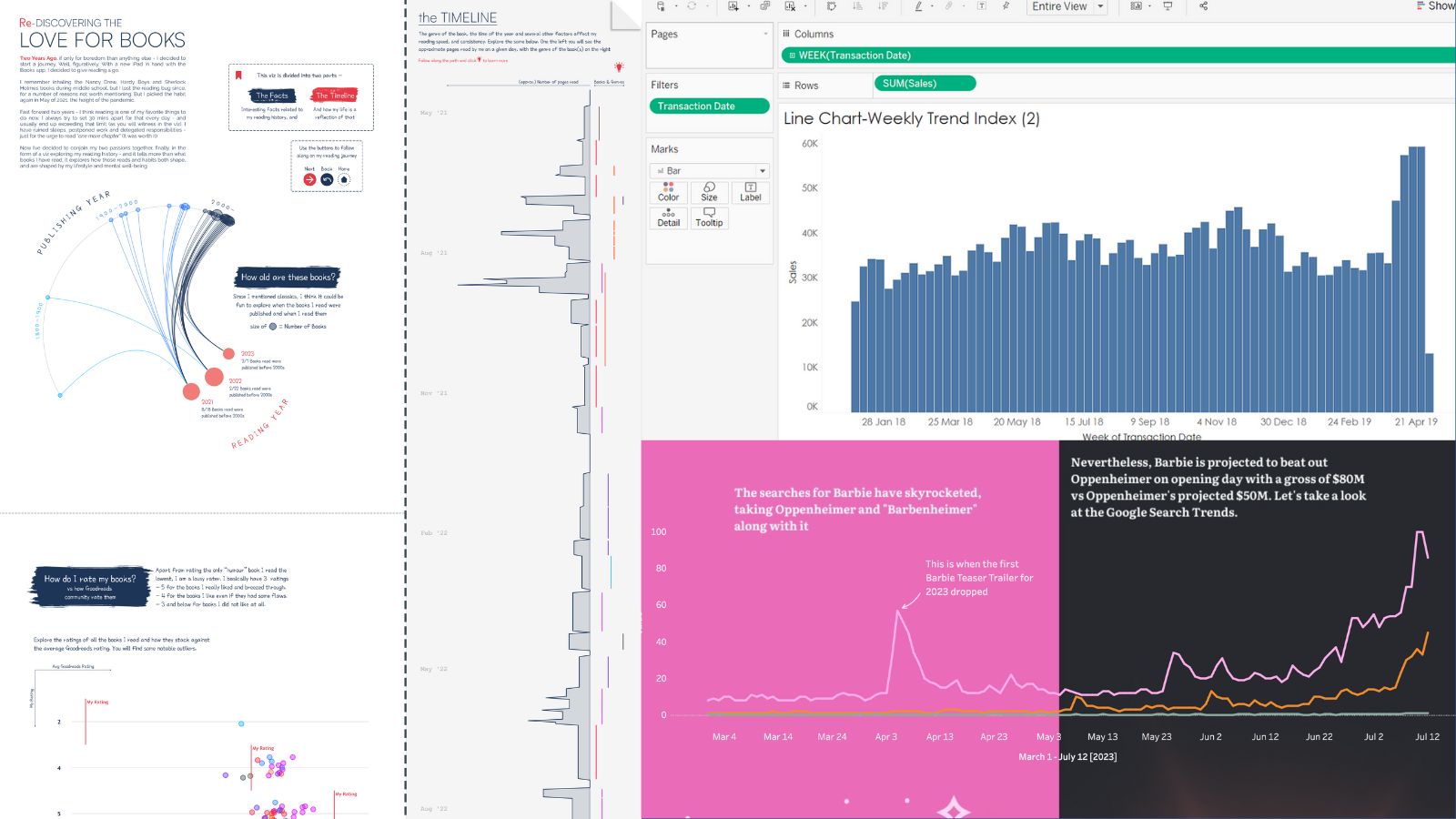Viewport: 1456px width, 819px height.
Task: Click the share icon in toolbar
Action: coord(1203,6)
